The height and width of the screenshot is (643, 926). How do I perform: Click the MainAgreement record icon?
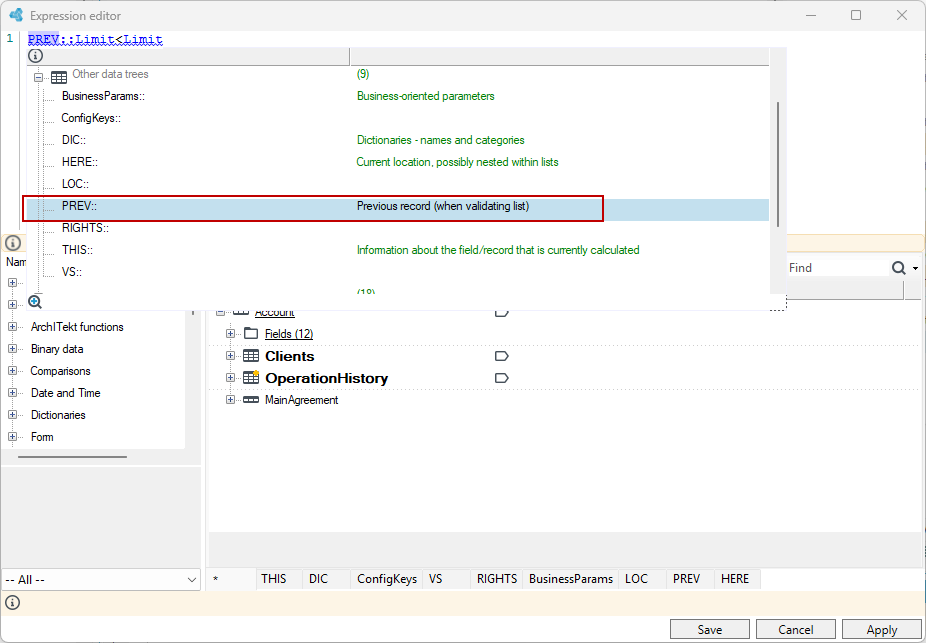pos(251,400)
